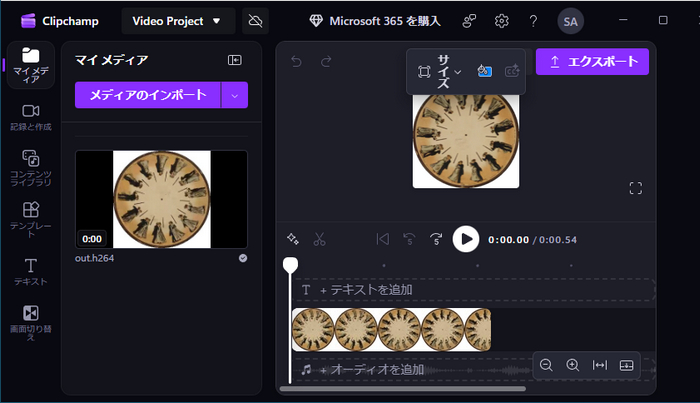Open the Video Project title dropdown

point(178,21)
